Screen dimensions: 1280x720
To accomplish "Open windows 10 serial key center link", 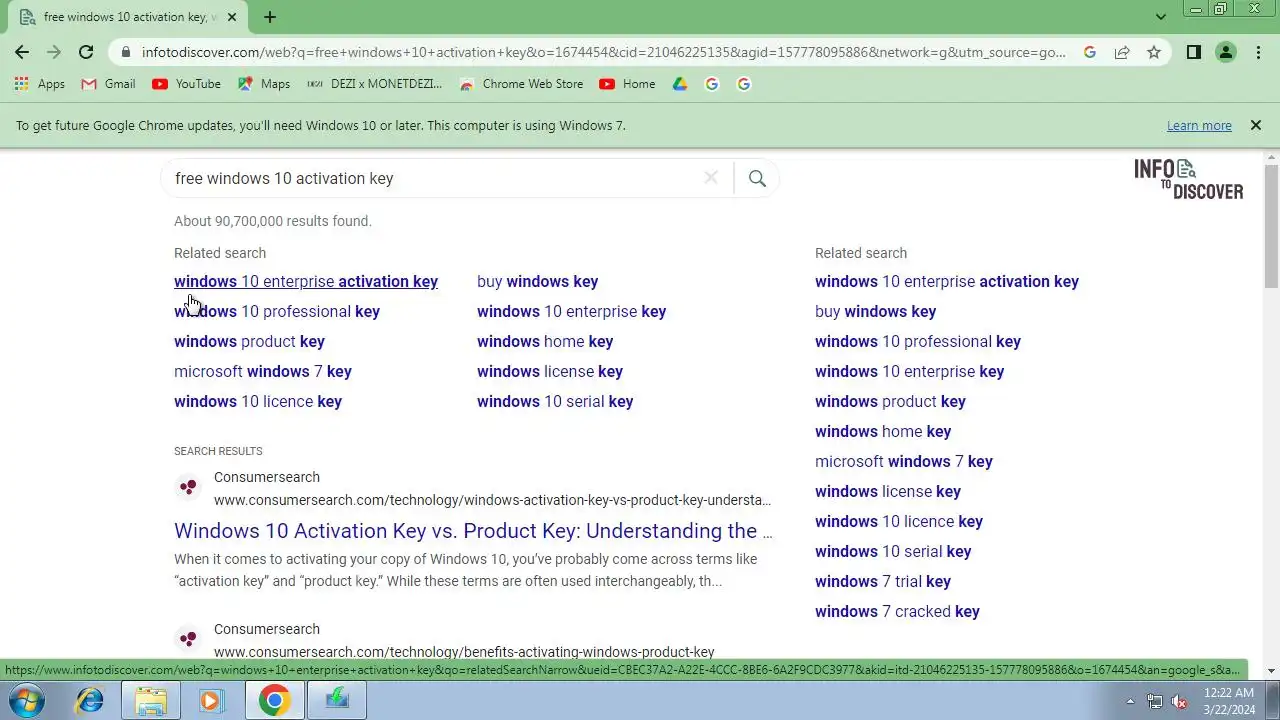I will pyautogui.click(x=555, y=402).
